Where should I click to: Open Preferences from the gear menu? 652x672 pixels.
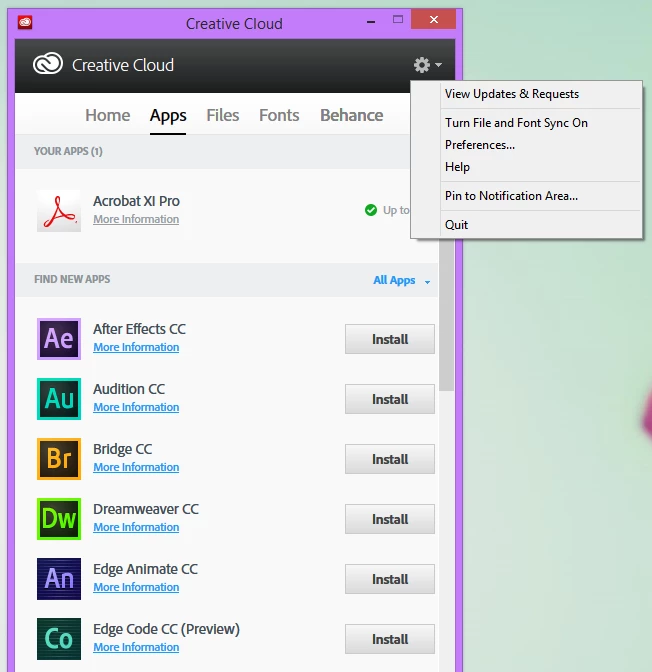click(526, 145)
